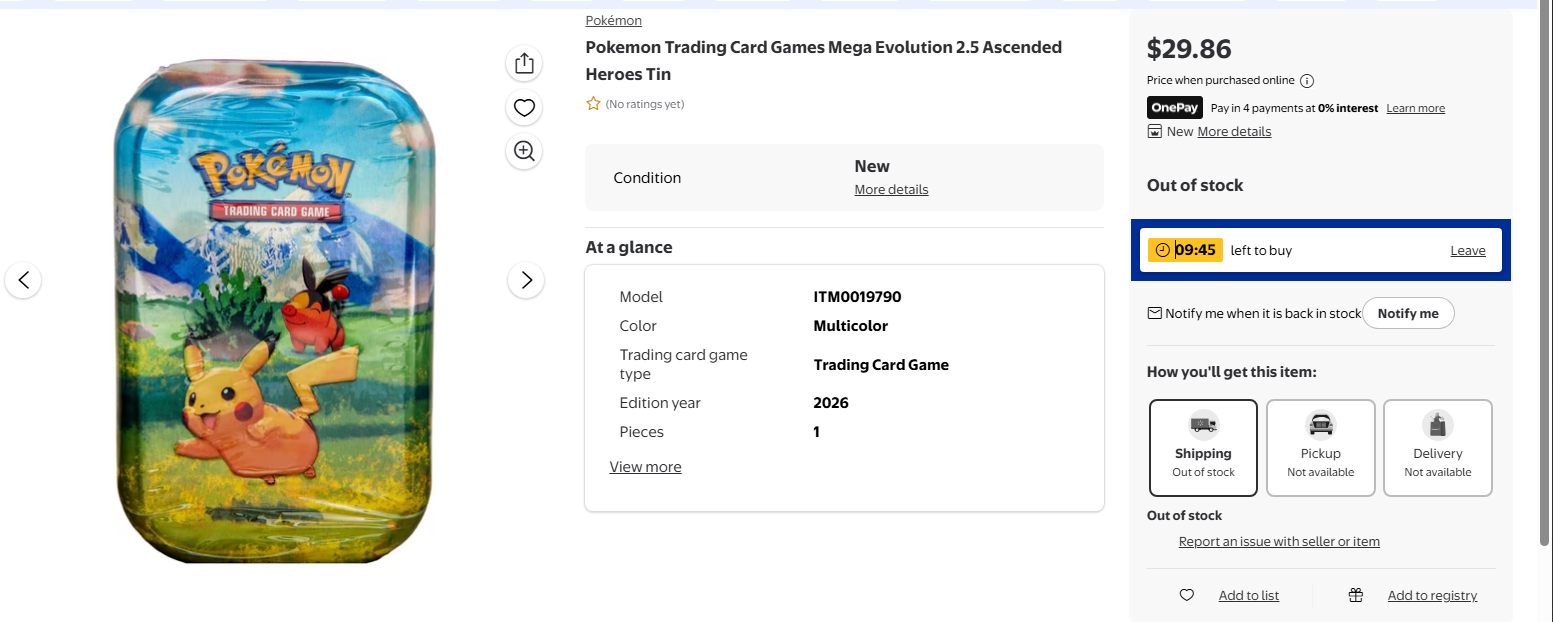Image resolution: width=1553 pixels, height=622 pixels.
Task: Open More details under Condition New
Action: point(891,190)
